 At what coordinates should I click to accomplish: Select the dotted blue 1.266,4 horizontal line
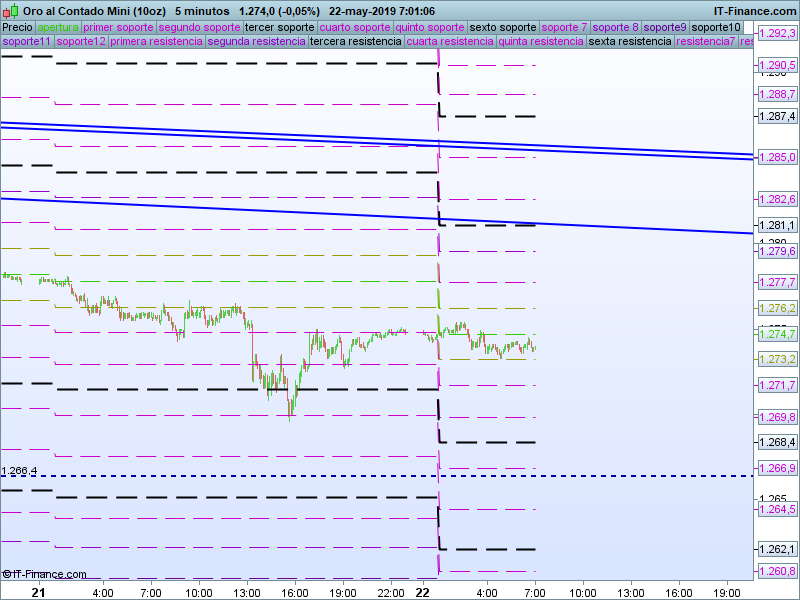click(377, 476)
